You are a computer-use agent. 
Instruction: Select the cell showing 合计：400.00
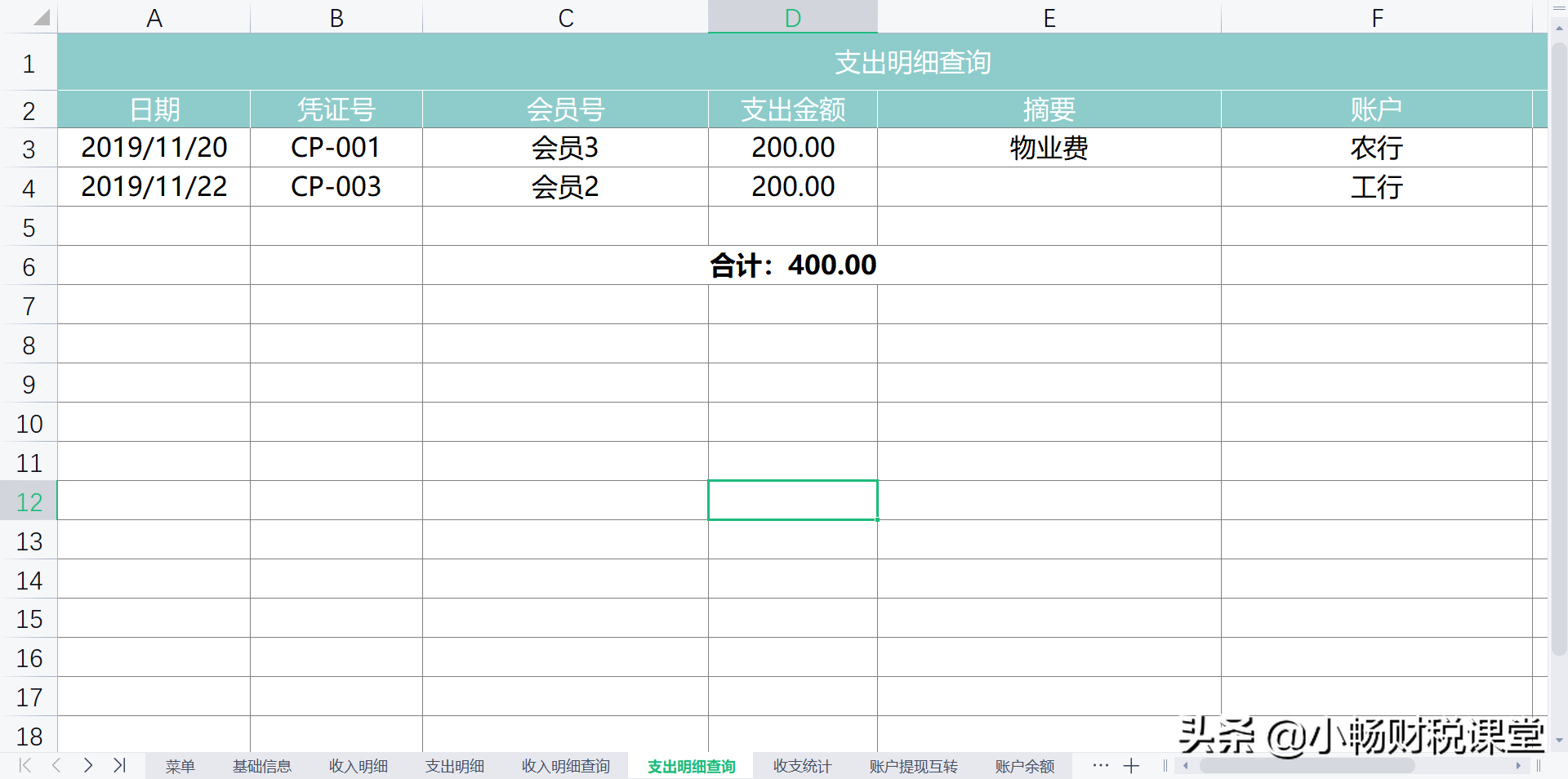click(792, 265)
